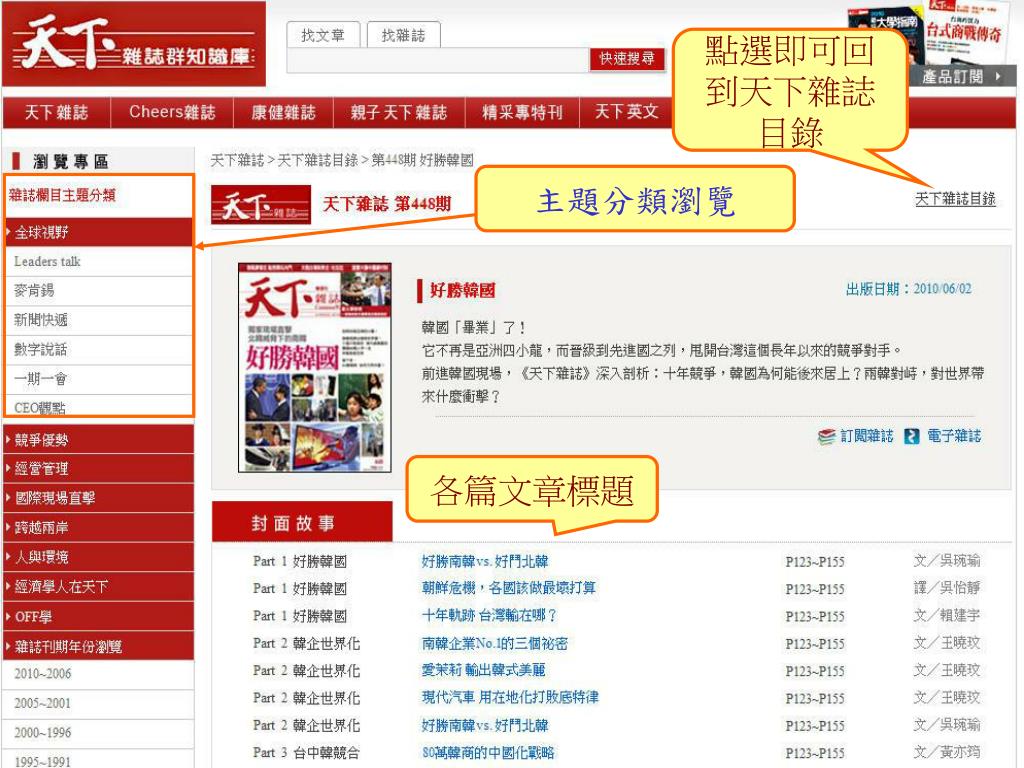This screenshot has width=1024, height=768.
Task: Open the 產品訂閱 dropdown button
Action: (x=961, y=76)
